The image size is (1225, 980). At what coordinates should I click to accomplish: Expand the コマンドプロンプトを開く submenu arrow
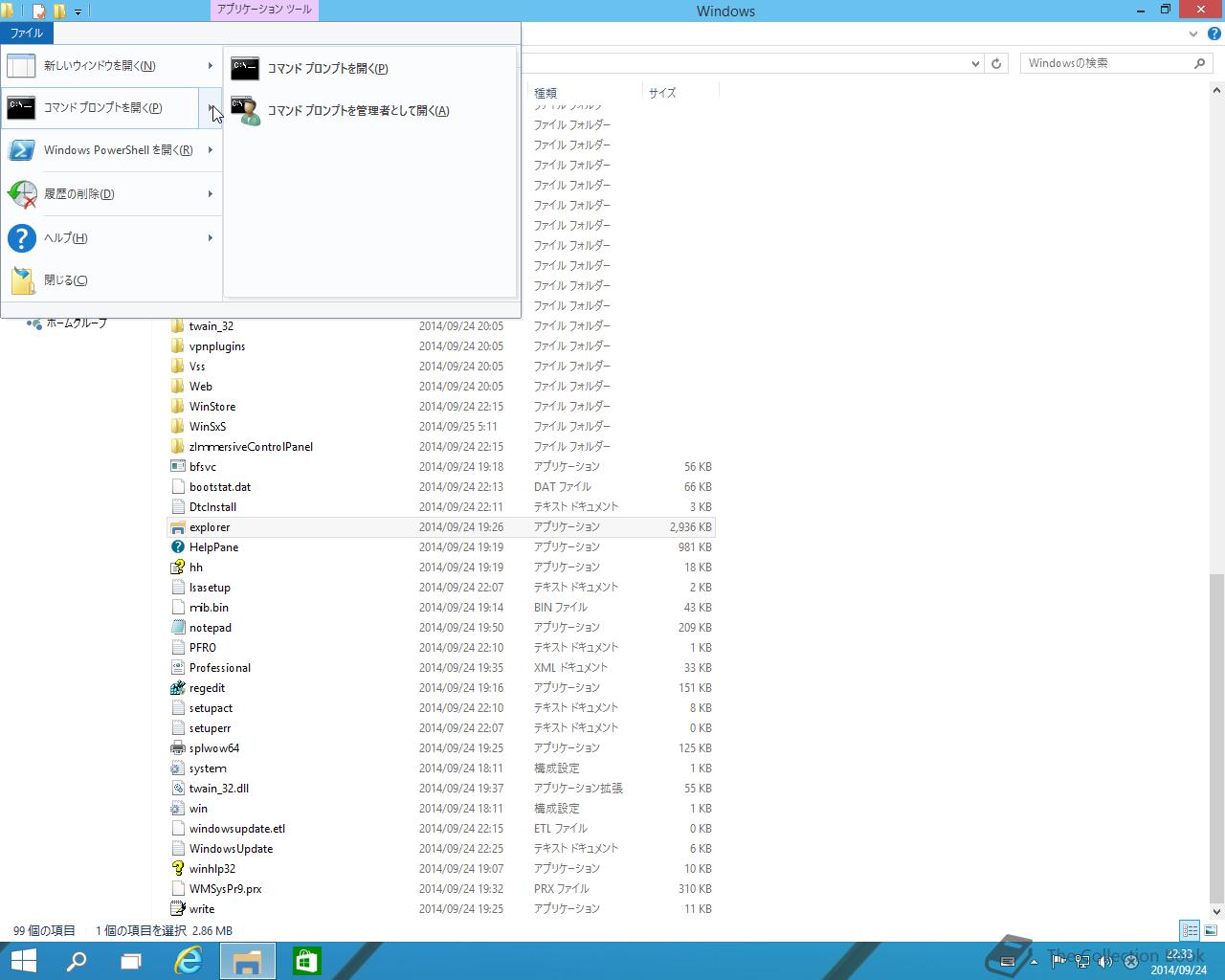(210, 108)
